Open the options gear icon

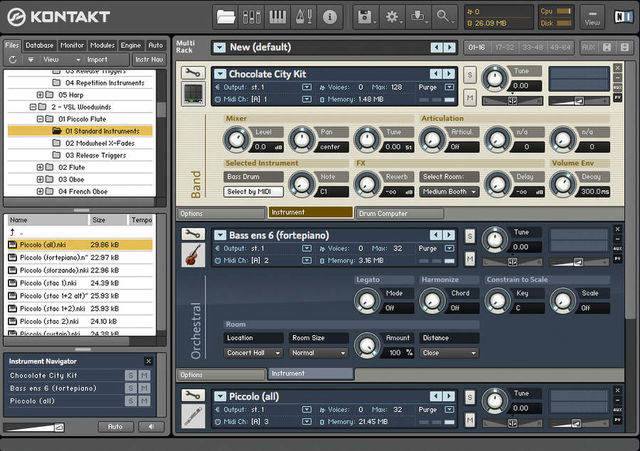pyautogui.click(x=392, y=17)
